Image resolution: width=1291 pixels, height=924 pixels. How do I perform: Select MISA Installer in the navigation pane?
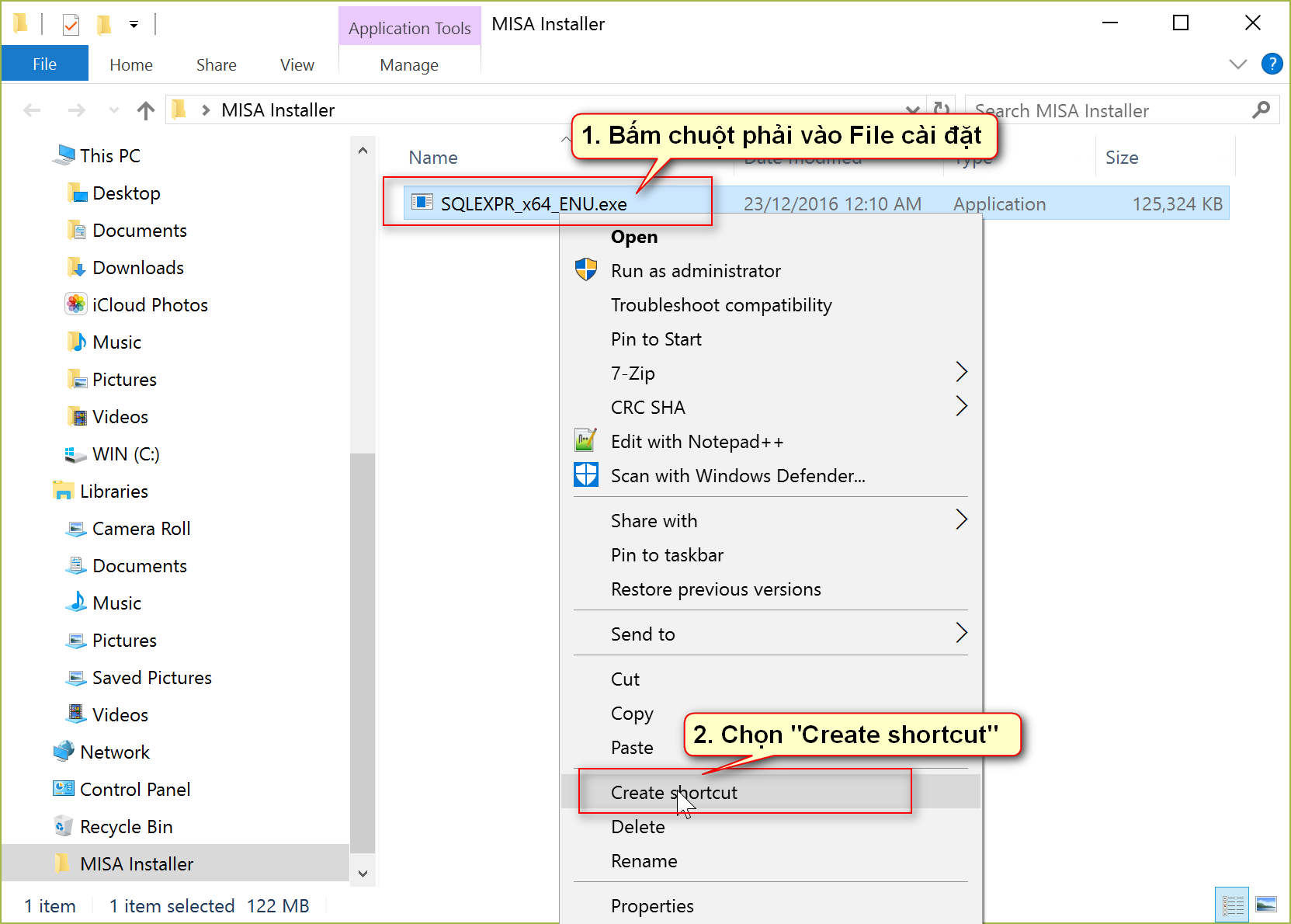(175, 863)
